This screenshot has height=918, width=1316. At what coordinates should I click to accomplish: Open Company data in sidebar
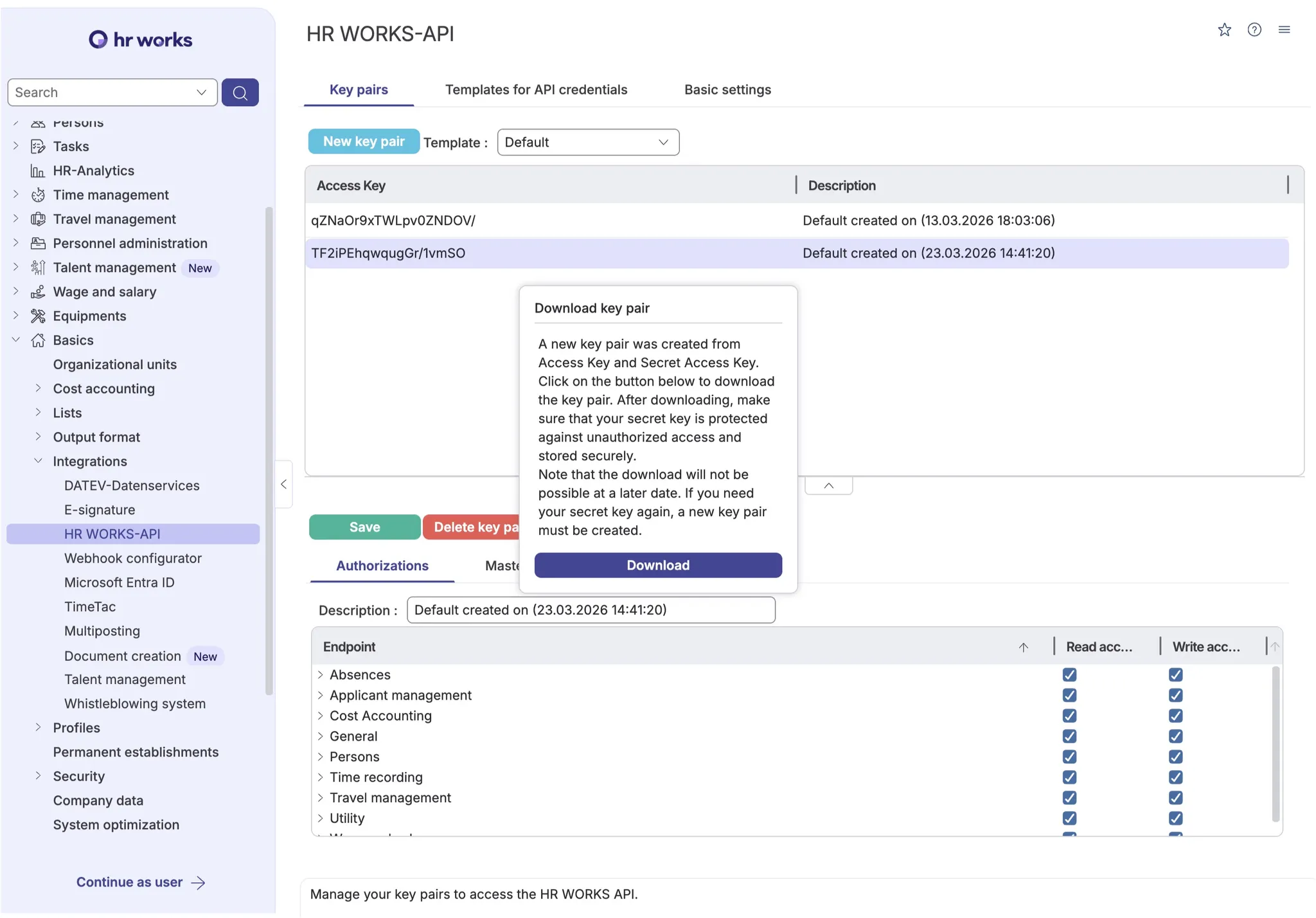coord(98,801)
